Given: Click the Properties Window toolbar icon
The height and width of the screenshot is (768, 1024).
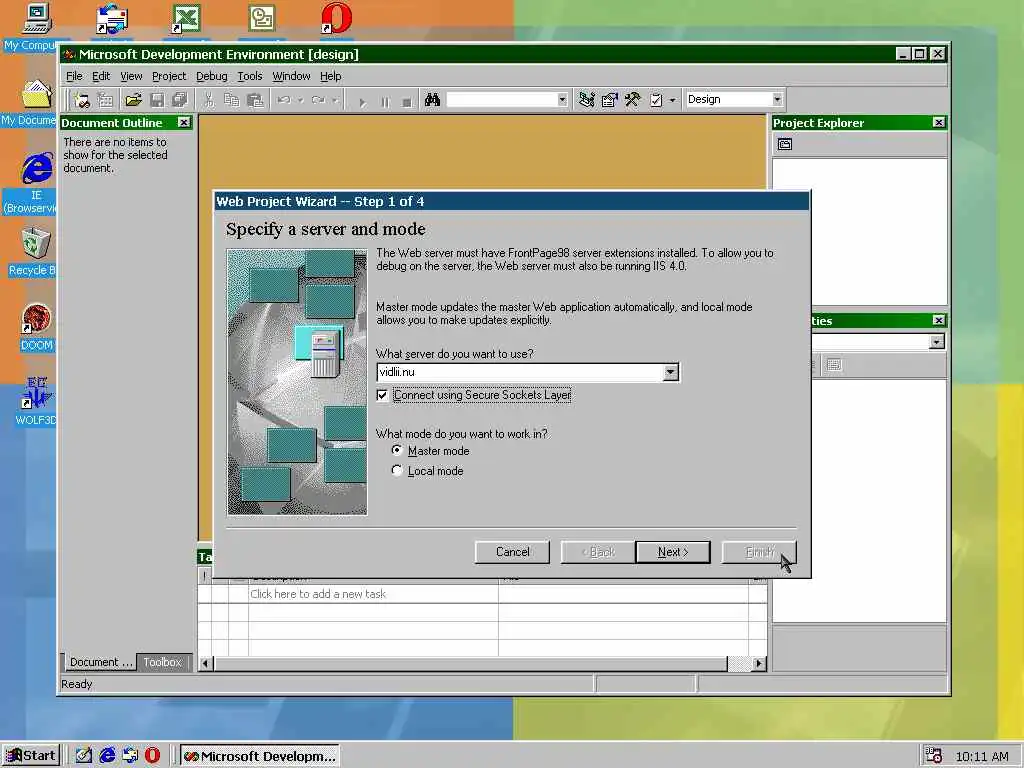Looking at the screenshot, I should pos(609,100).
